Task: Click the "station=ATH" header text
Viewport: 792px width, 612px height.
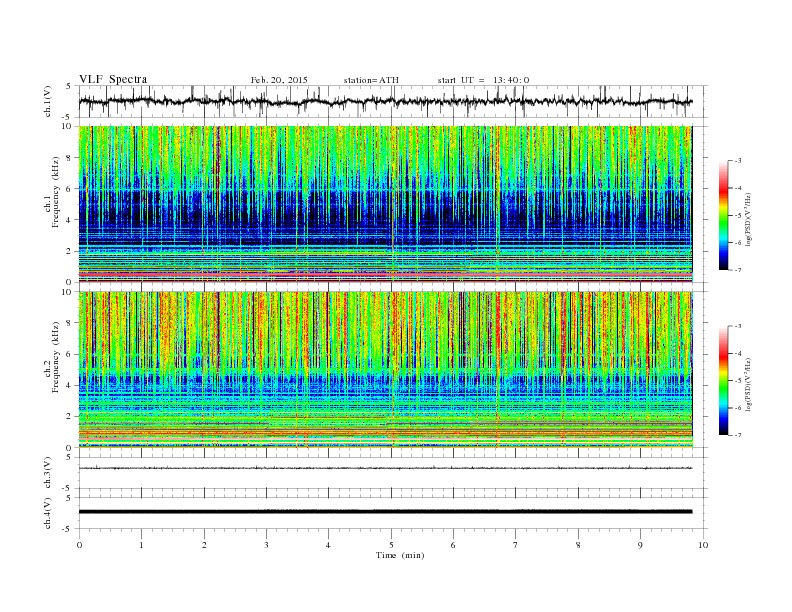Action: pyautogui.click(x=371, y=80)
